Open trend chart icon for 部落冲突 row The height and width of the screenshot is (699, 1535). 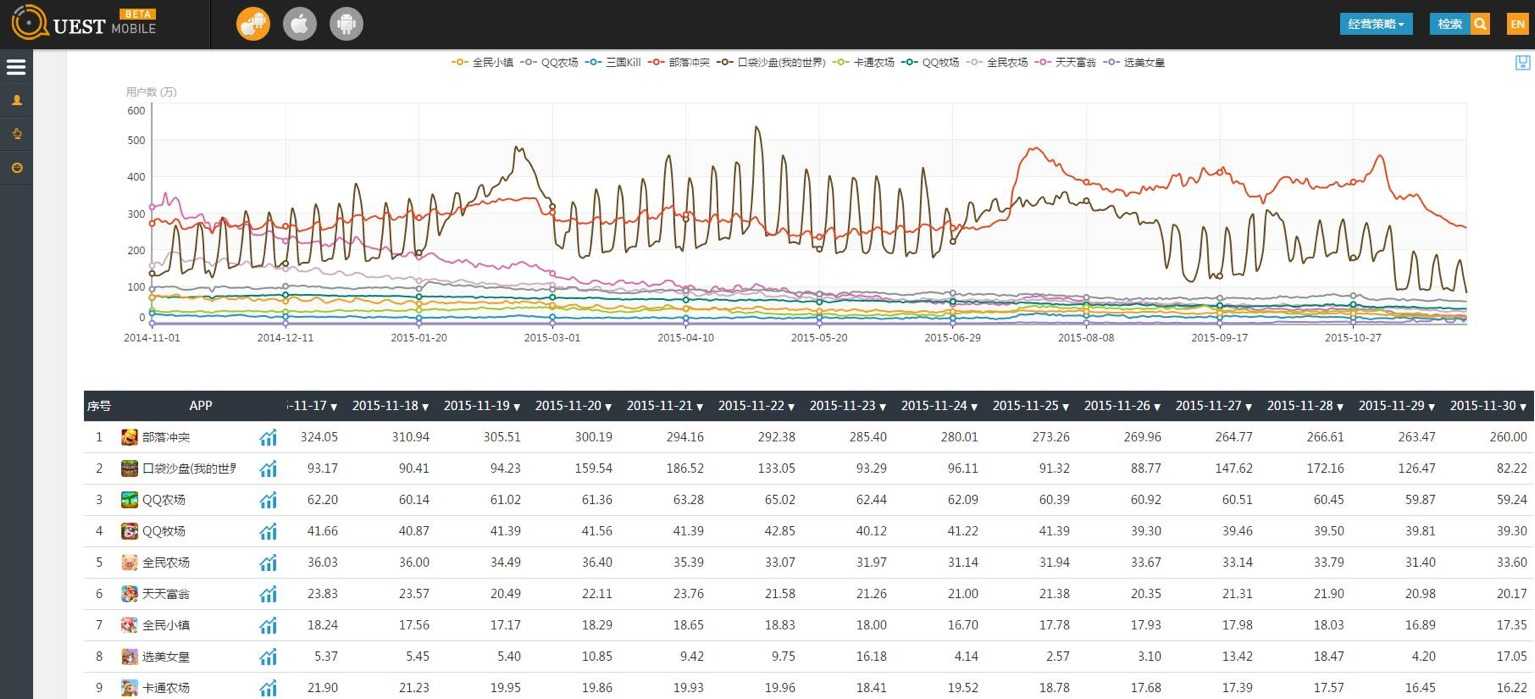coord(268,437)
